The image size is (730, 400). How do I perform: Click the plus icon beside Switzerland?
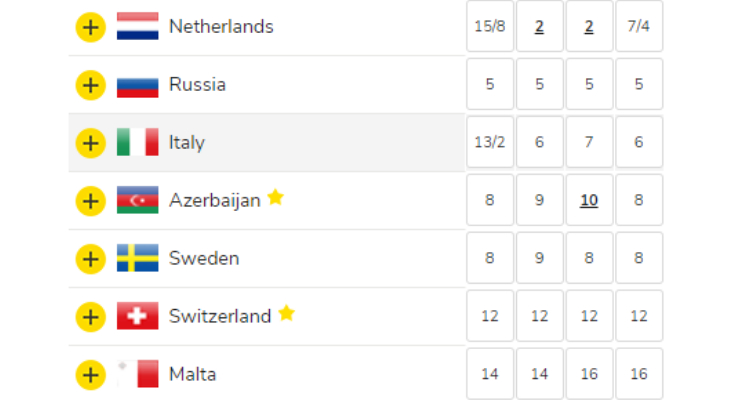click(91, 317)
